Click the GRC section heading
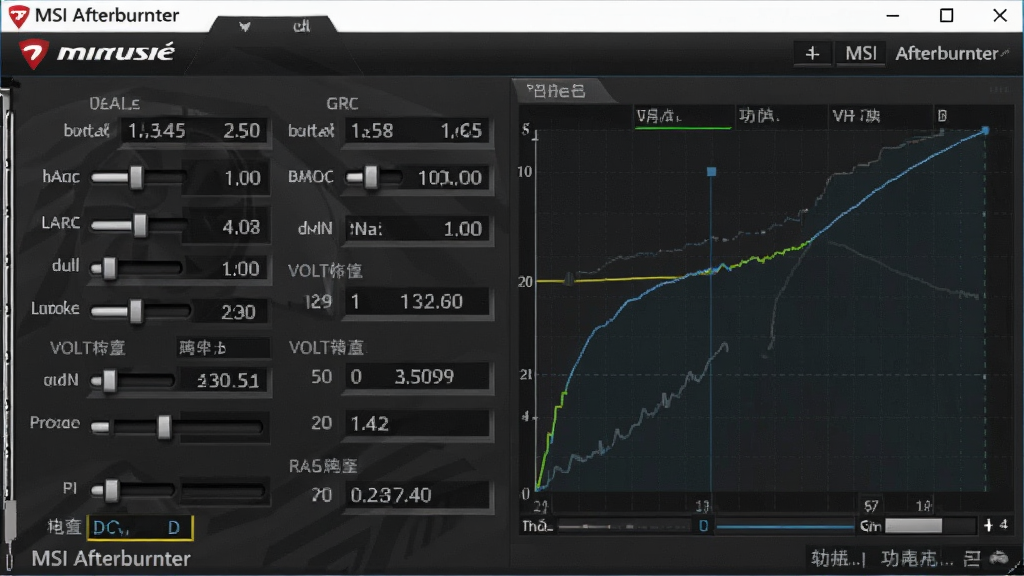Image resolution: width=1024 pixels, height=576 pixels. [342, 104]
